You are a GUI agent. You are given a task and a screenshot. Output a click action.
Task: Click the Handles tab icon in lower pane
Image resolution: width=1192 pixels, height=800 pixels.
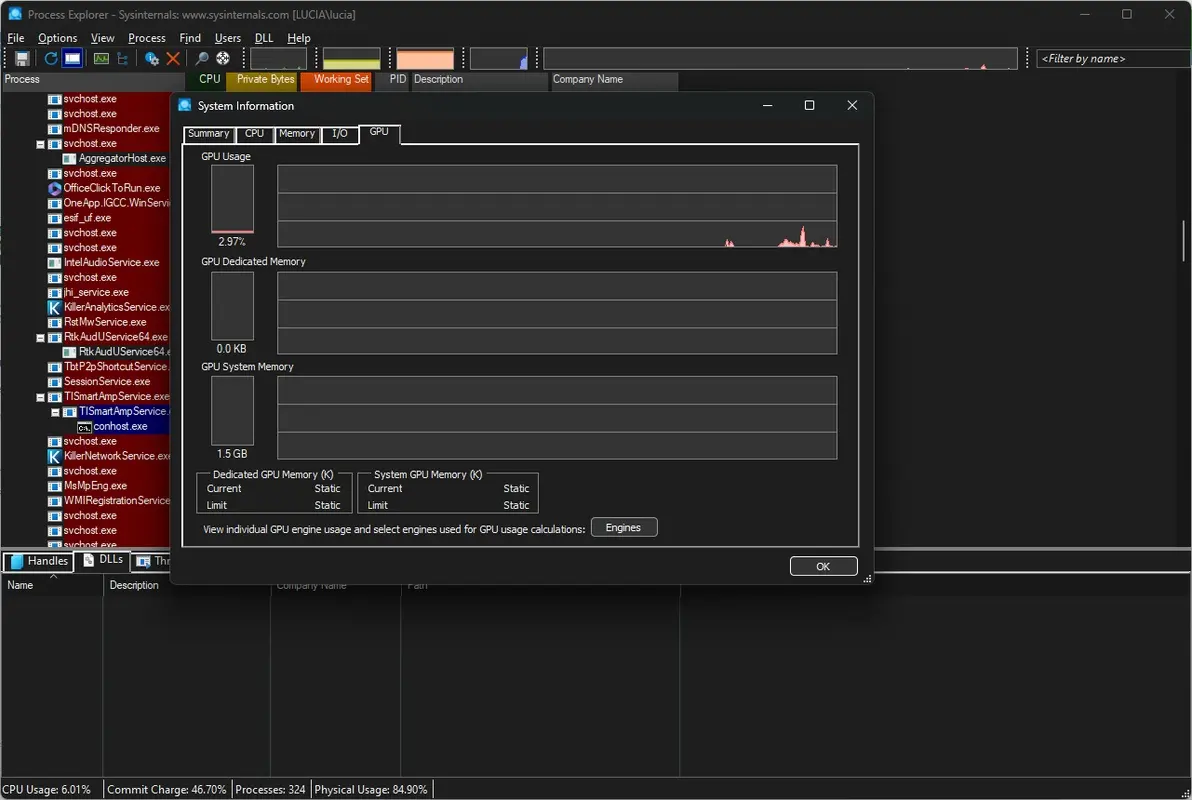17,561
